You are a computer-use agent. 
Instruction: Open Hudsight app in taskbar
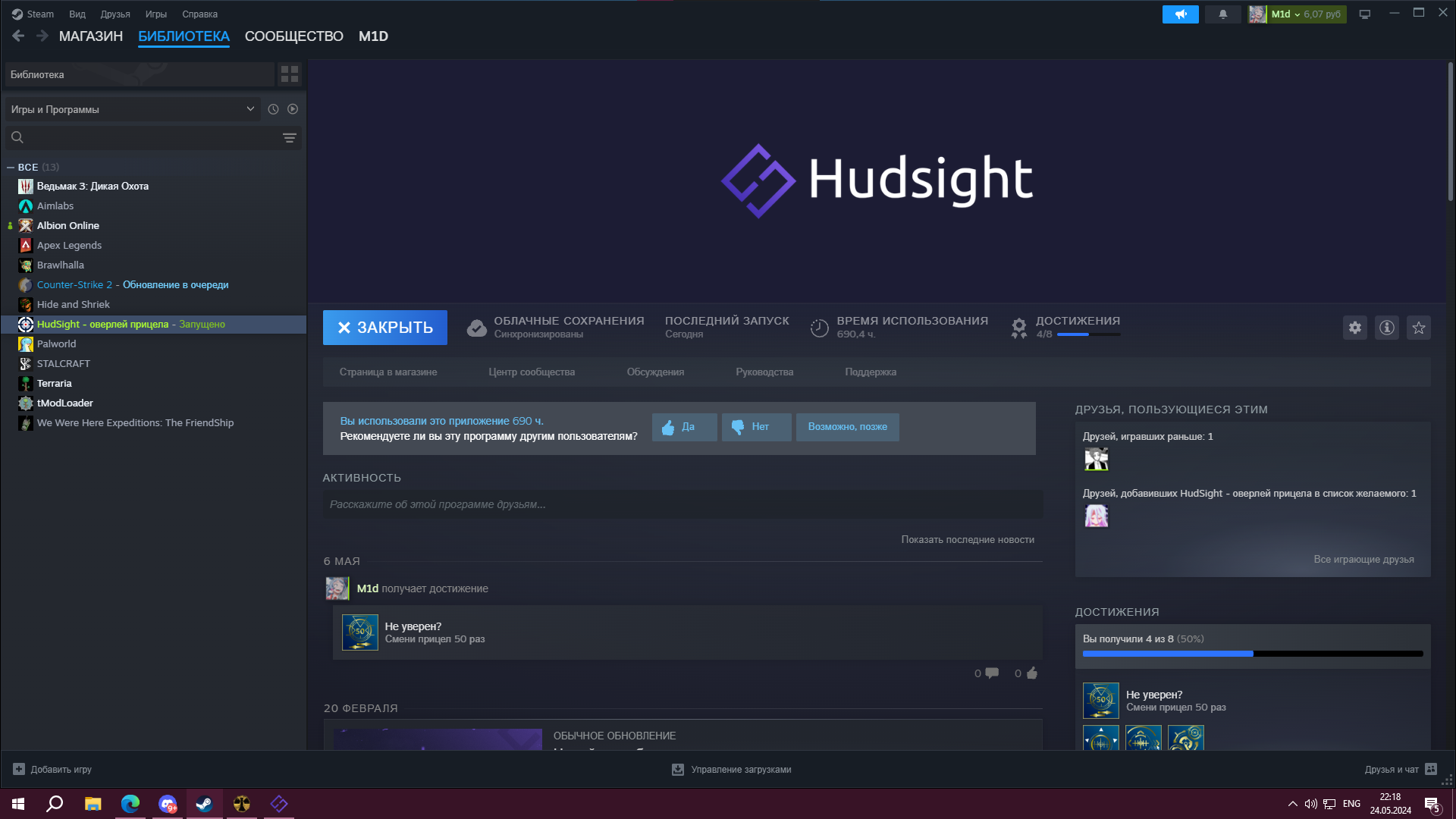[279, 804]
